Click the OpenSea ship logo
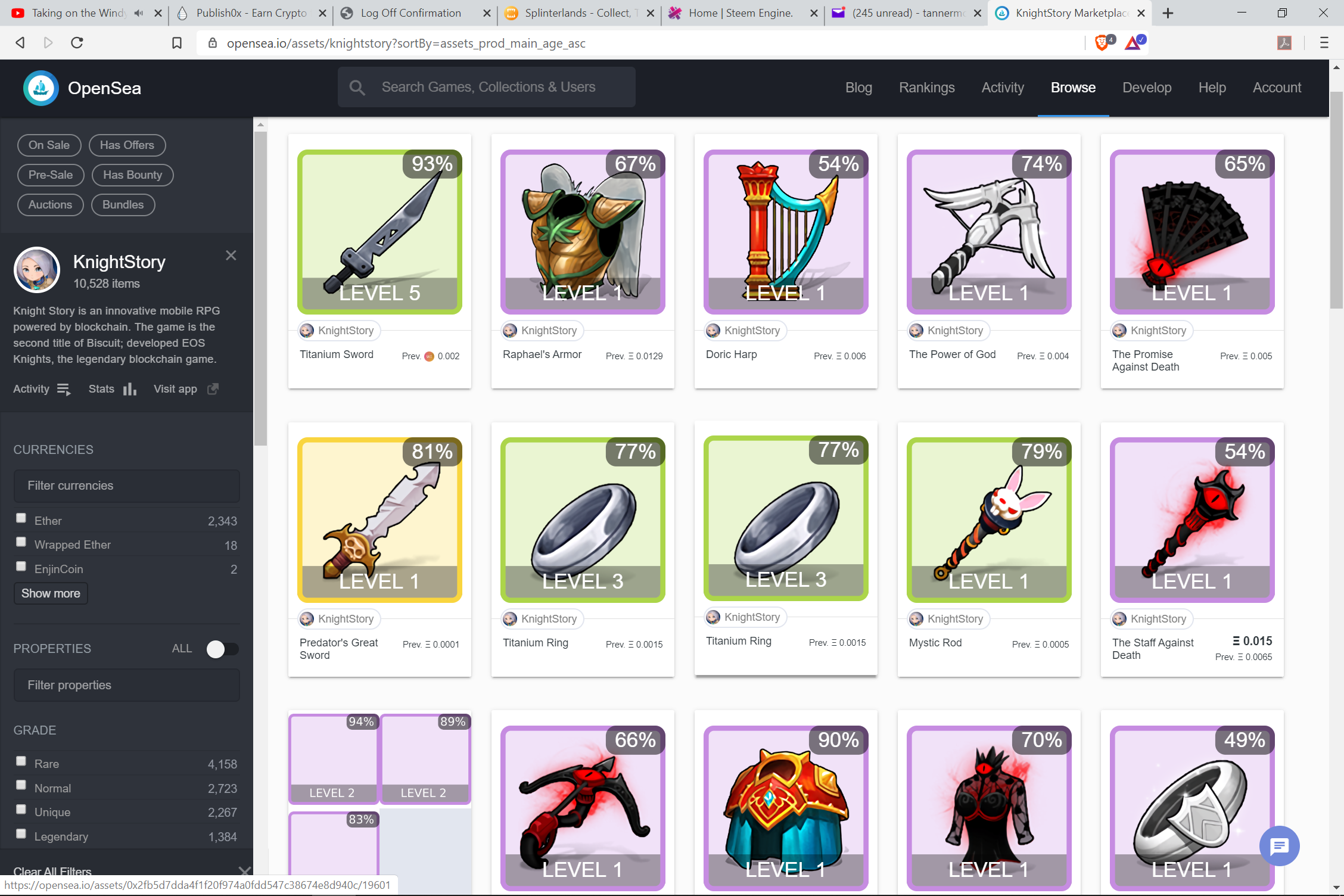 pyautogui.click(x=40, y=88)
